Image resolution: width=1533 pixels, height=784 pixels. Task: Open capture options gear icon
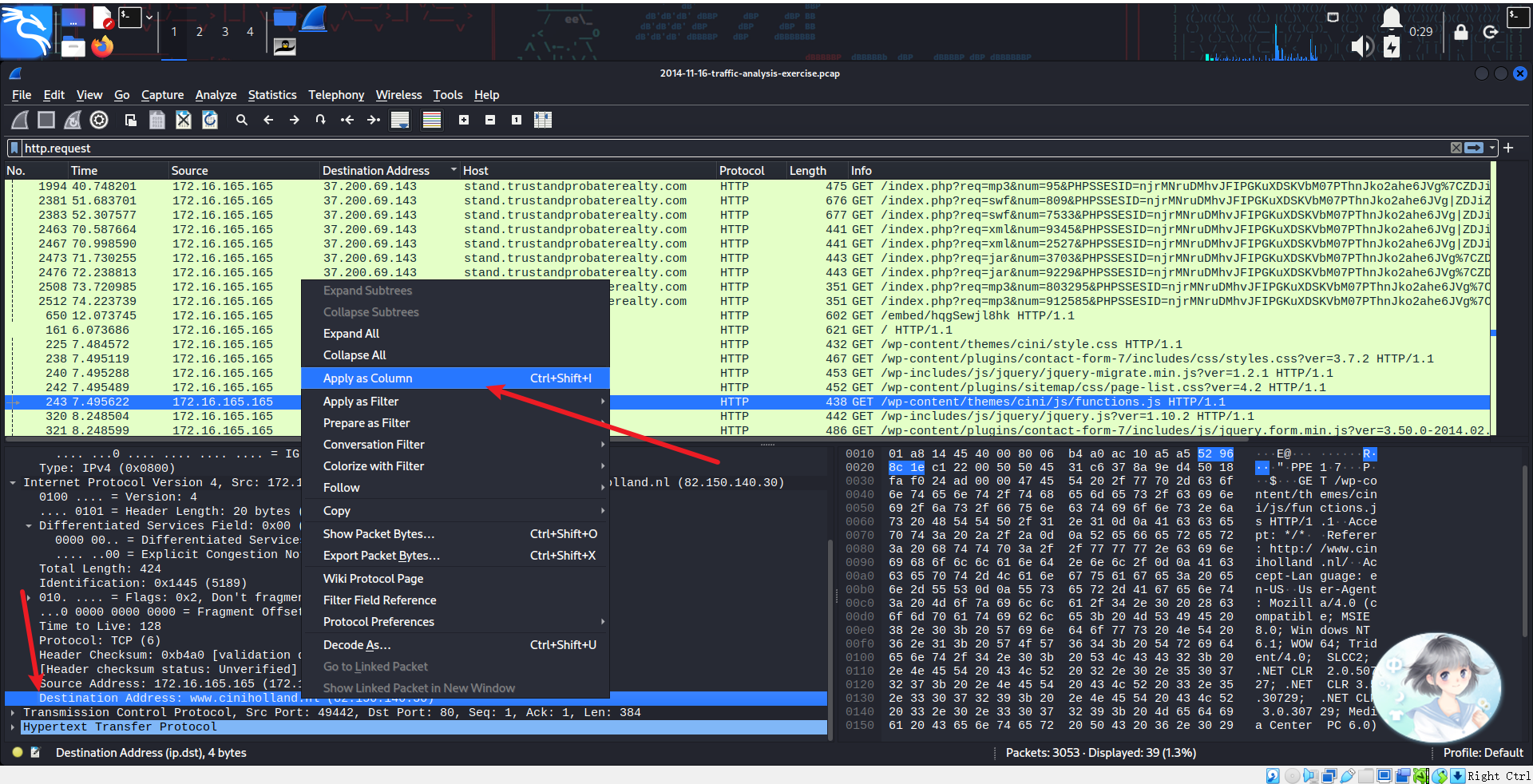coord(99,120)
